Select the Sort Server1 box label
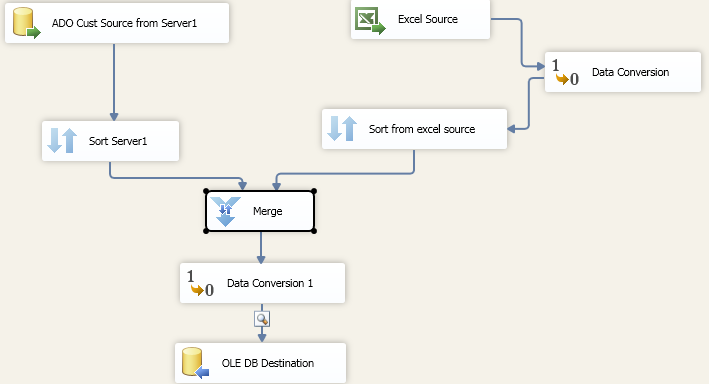The width and height of the screenshot is (709, 384). pos(118,141)
